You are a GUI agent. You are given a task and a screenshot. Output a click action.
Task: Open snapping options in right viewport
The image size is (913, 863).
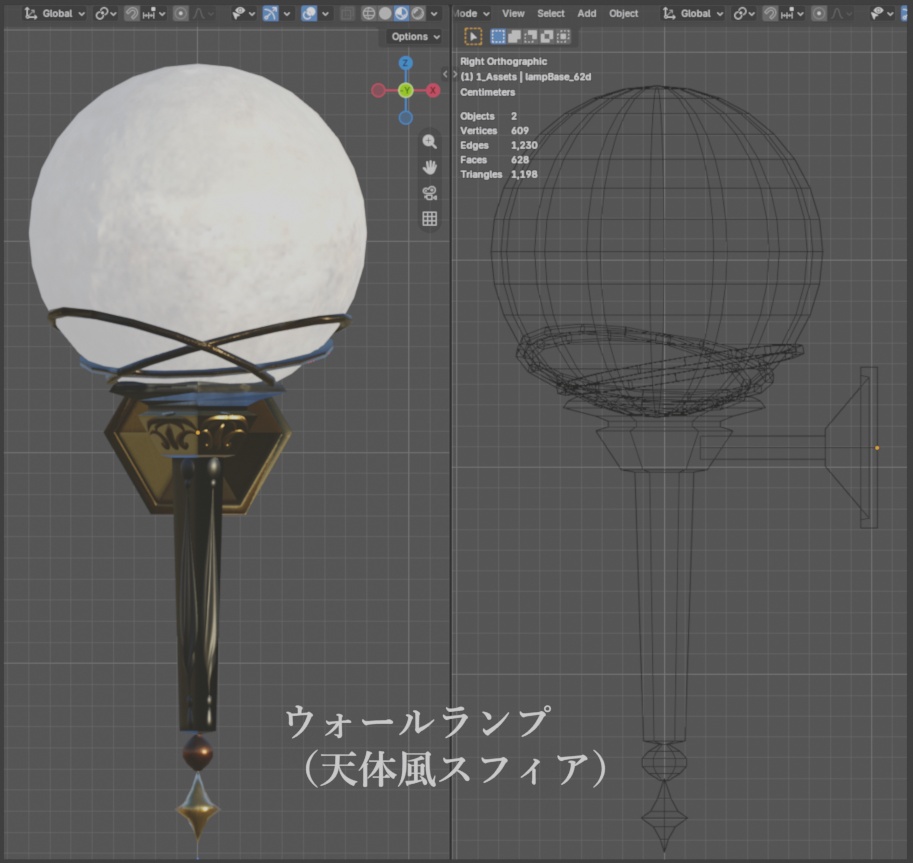tap(792, 13)
